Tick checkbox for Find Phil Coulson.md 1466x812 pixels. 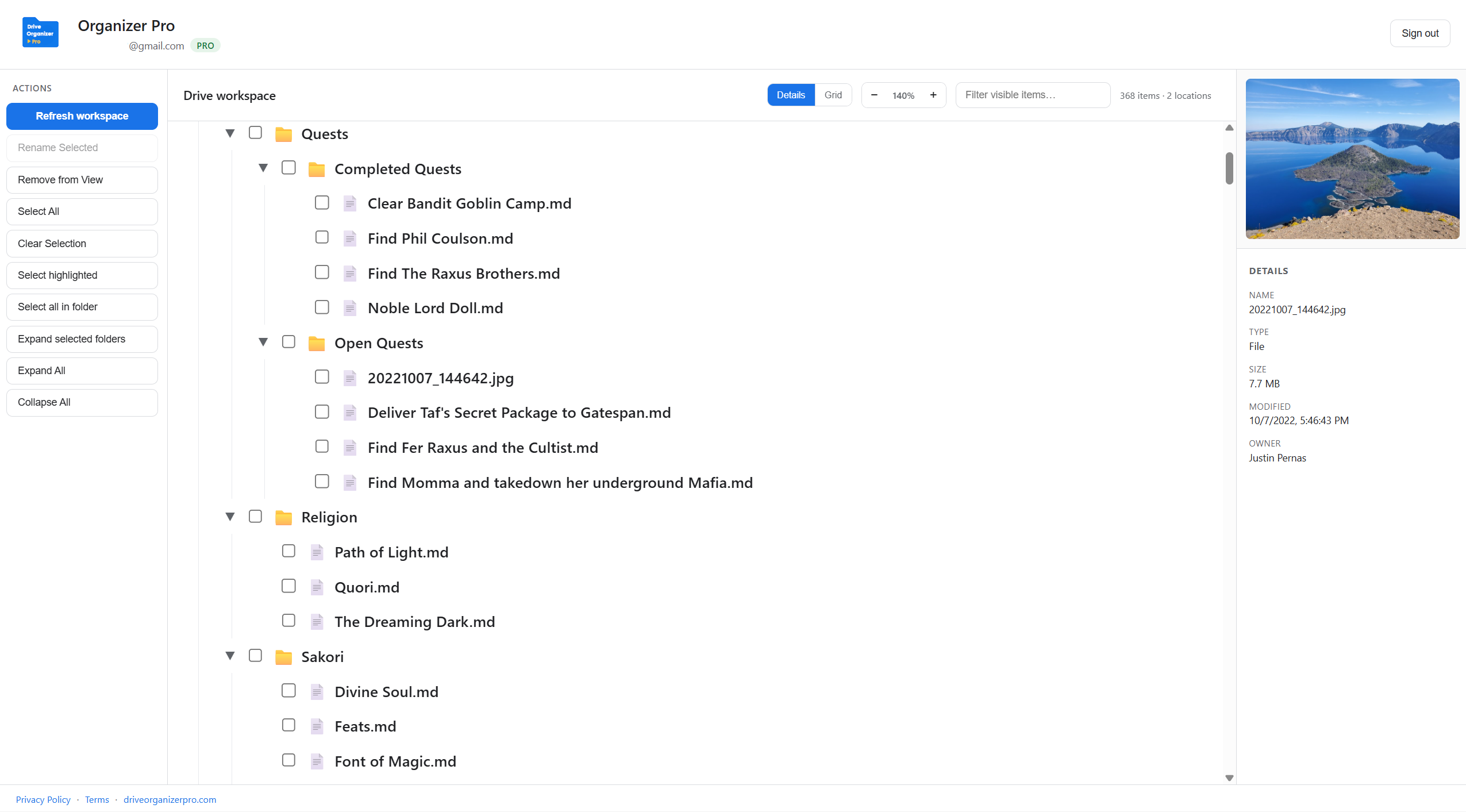[x=322, y=237]
